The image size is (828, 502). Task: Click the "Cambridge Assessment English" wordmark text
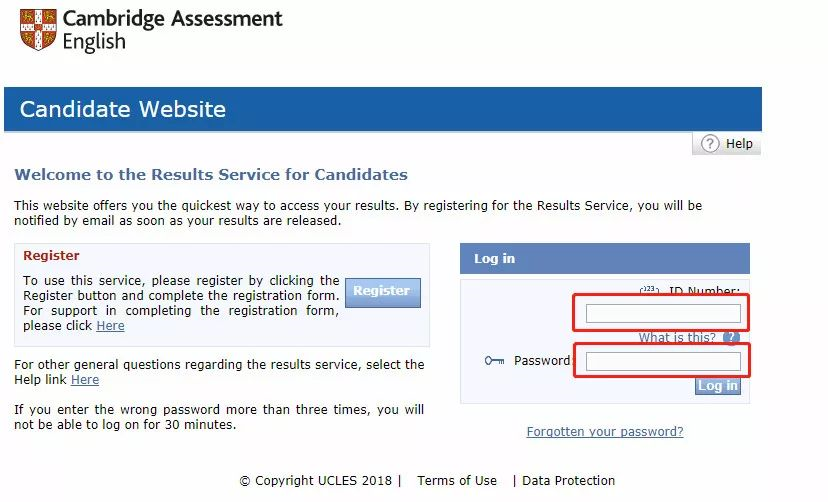coord(172,30)
